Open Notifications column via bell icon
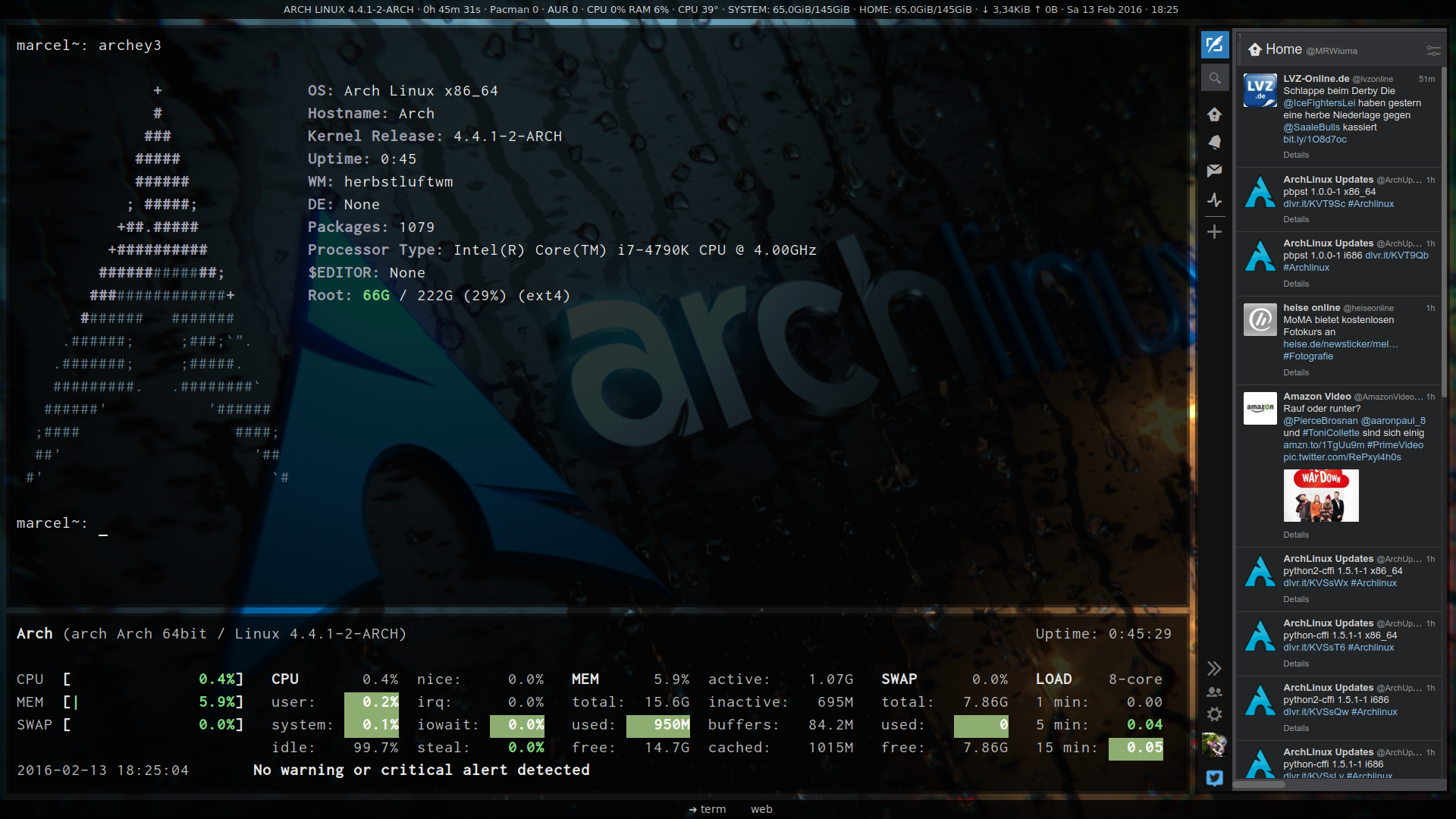Image resolution: width=1456 pixels, height=819 pixels. 1214,143
